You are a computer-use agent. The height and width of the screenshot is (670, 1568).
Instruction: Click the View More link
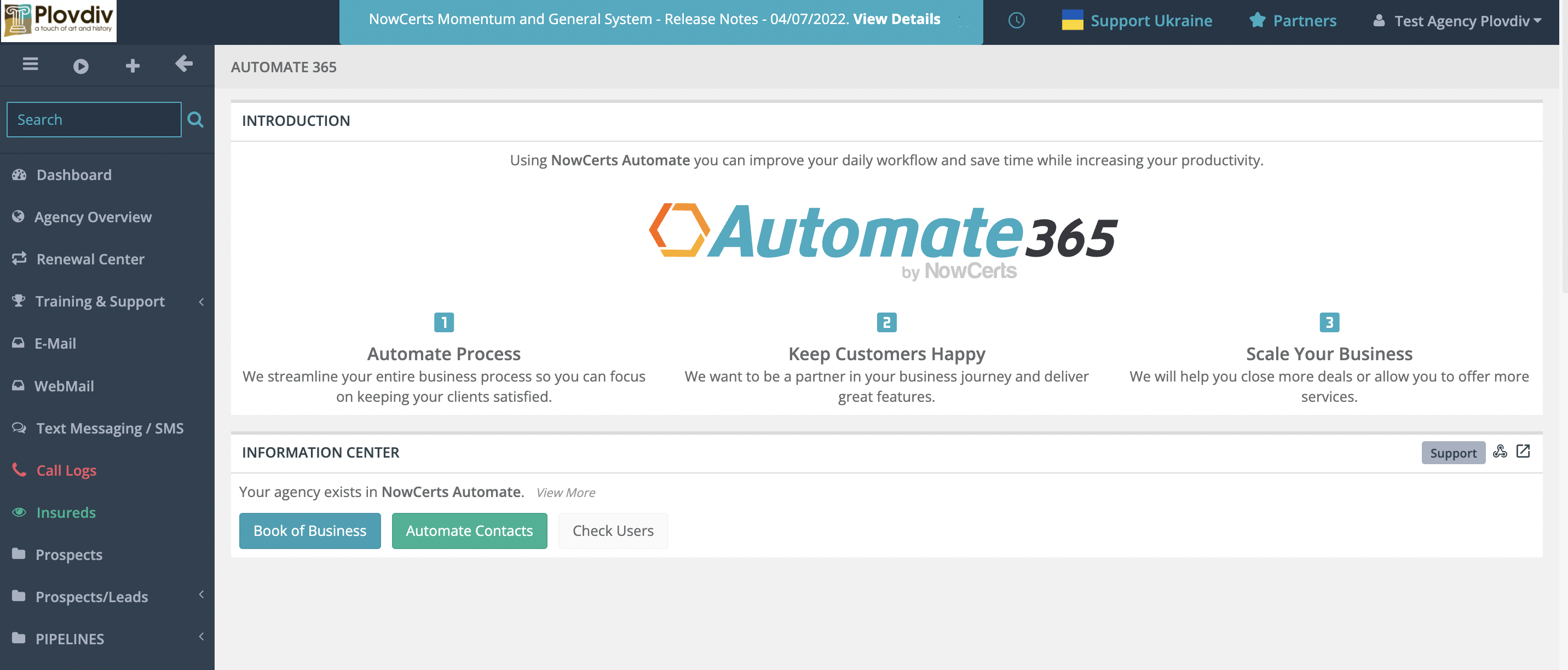pyautogui.click(x=565, y=492)
